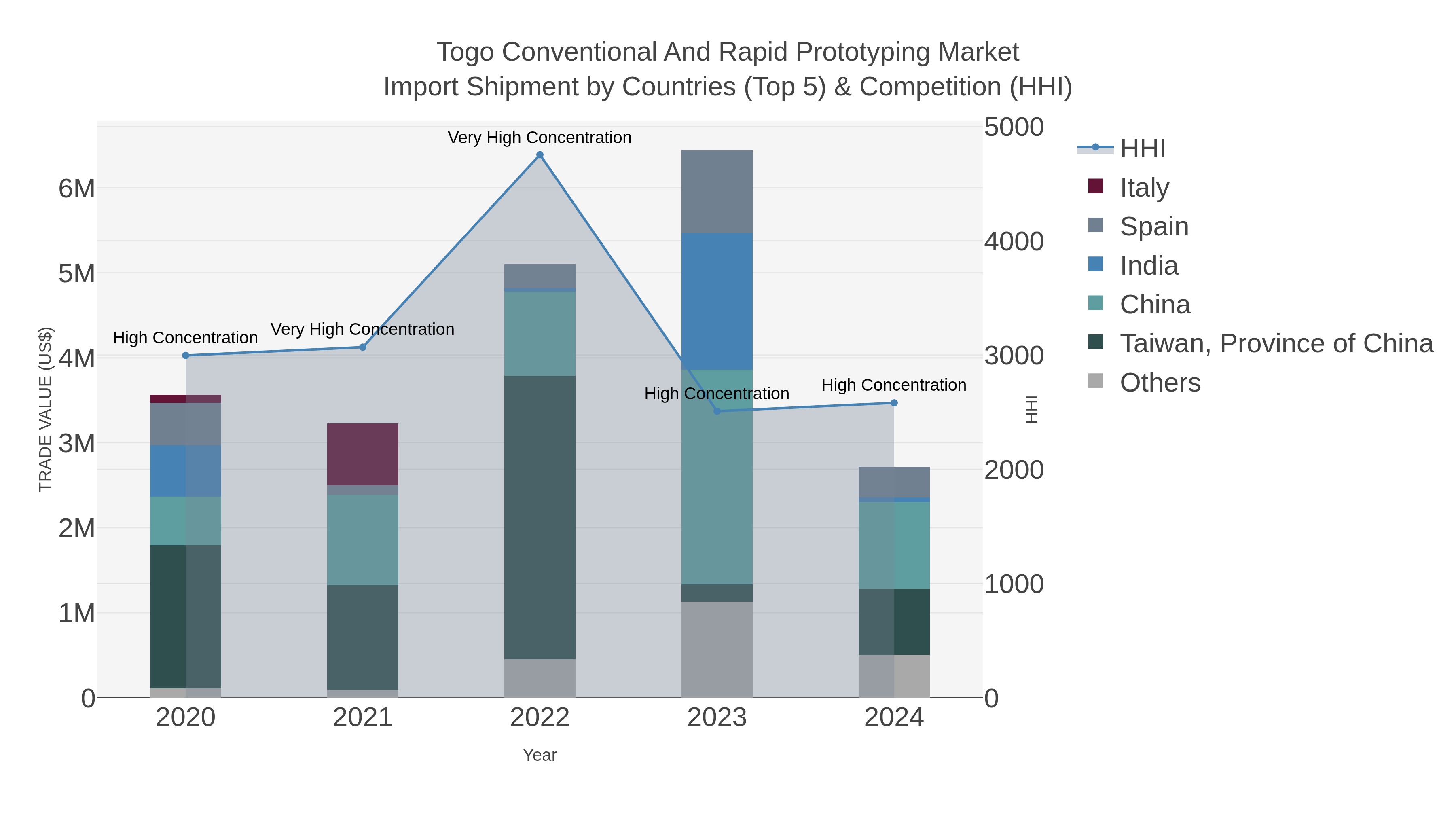Click the 2021 HHI data point
The width and height of the screenshot is (1456, 819).
(x=363, y=347)
